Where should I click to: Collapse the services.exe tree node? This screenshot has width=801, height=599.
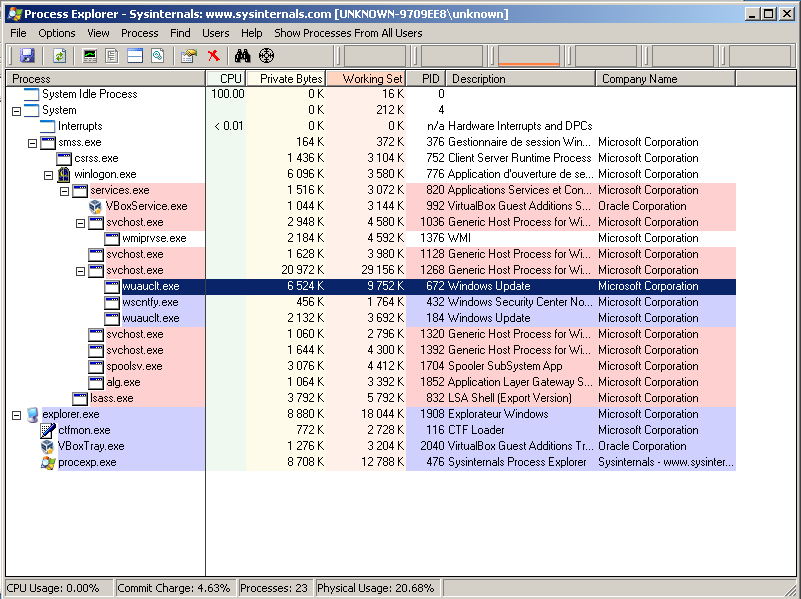click(64, 190)
